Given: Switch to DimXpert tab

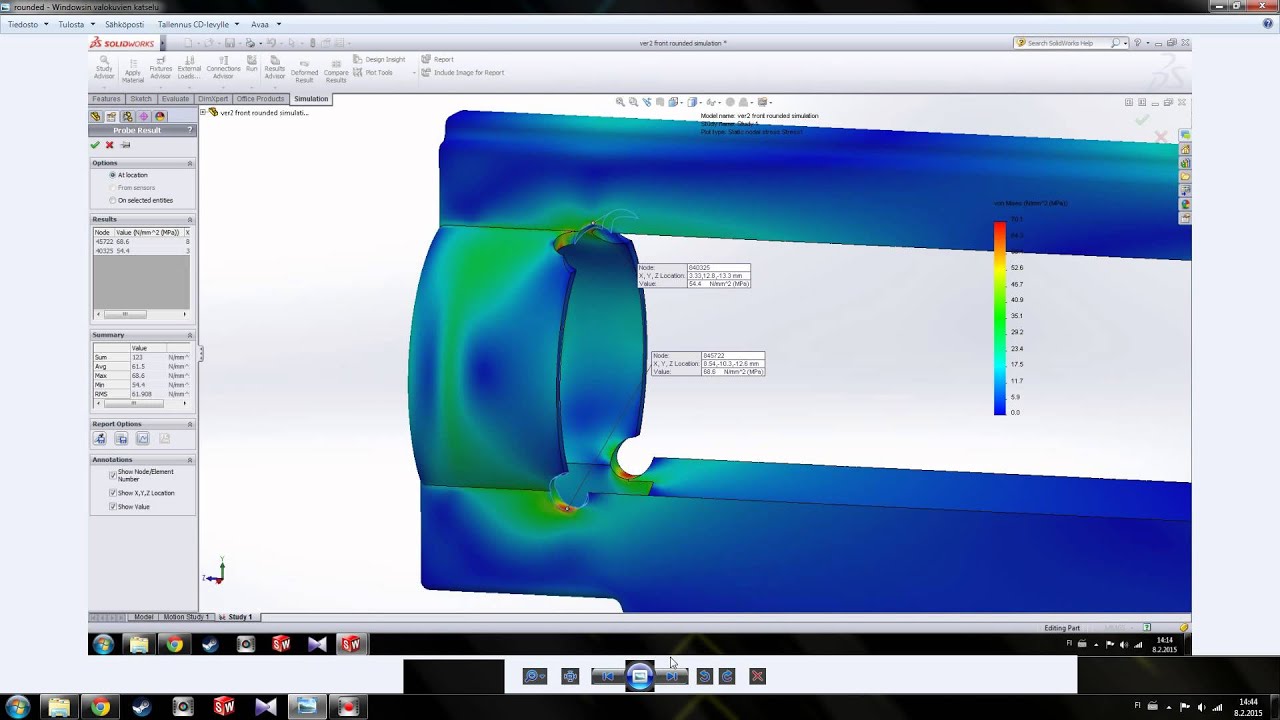Looking at the screenshot, I should (x=213, y=99).
